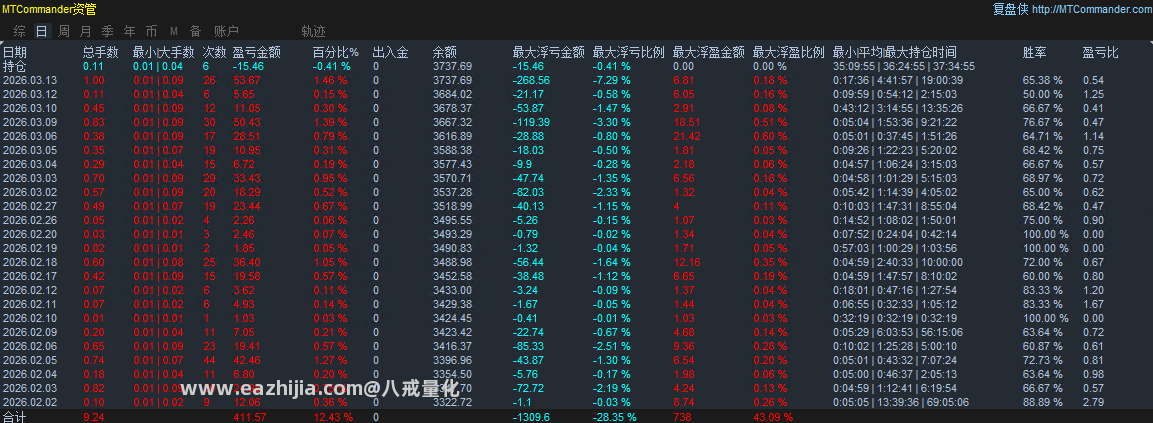
Task: Select the 持仓 open positions row label
Action: coord(15,66)
